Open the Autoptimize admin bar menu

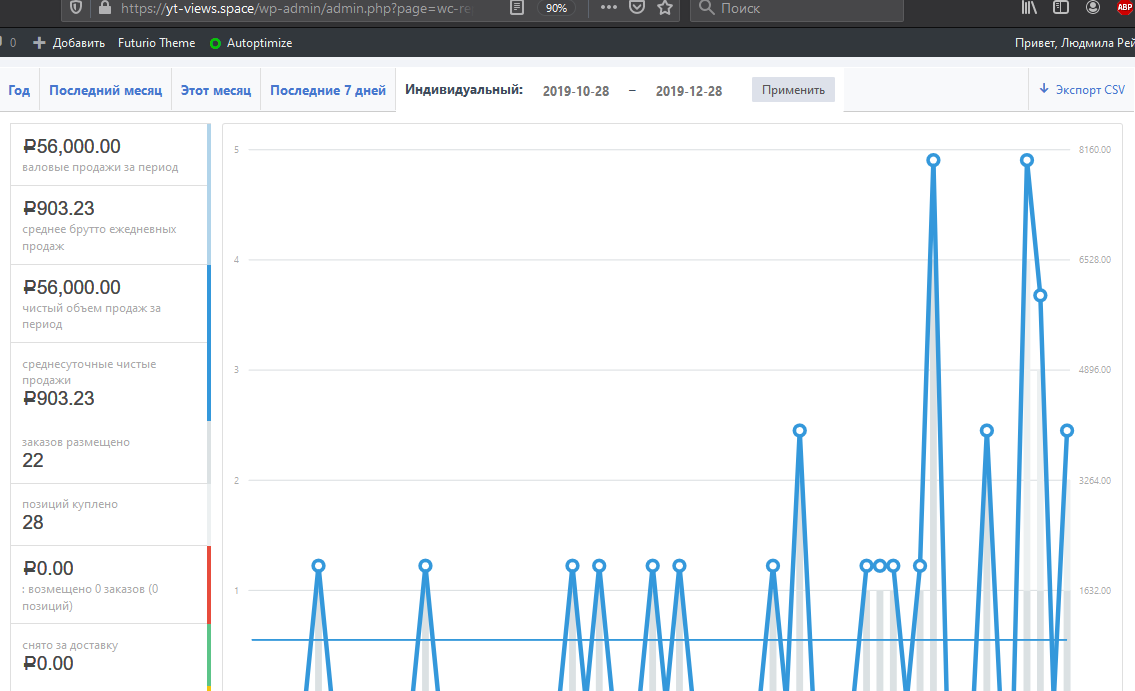point(250,43)
